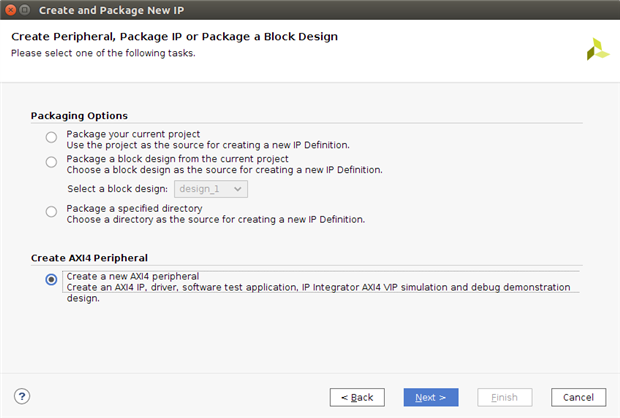The width and height of the screenshot is (620, 418).
Task: Select 'Create a new AXI4 peripheral' radio button
Action: pyautogui.click(x=51, y=280)
